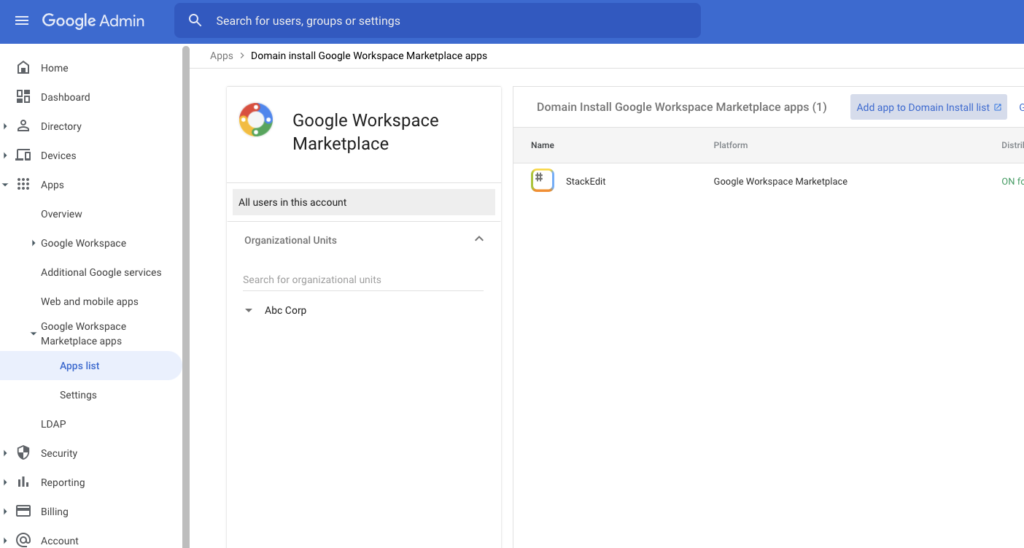The width and height of the screenshot is (1024, 548).
Task: Collapse Google Workspace Marketplace apps arrow
Action: [x=33, y=334]
